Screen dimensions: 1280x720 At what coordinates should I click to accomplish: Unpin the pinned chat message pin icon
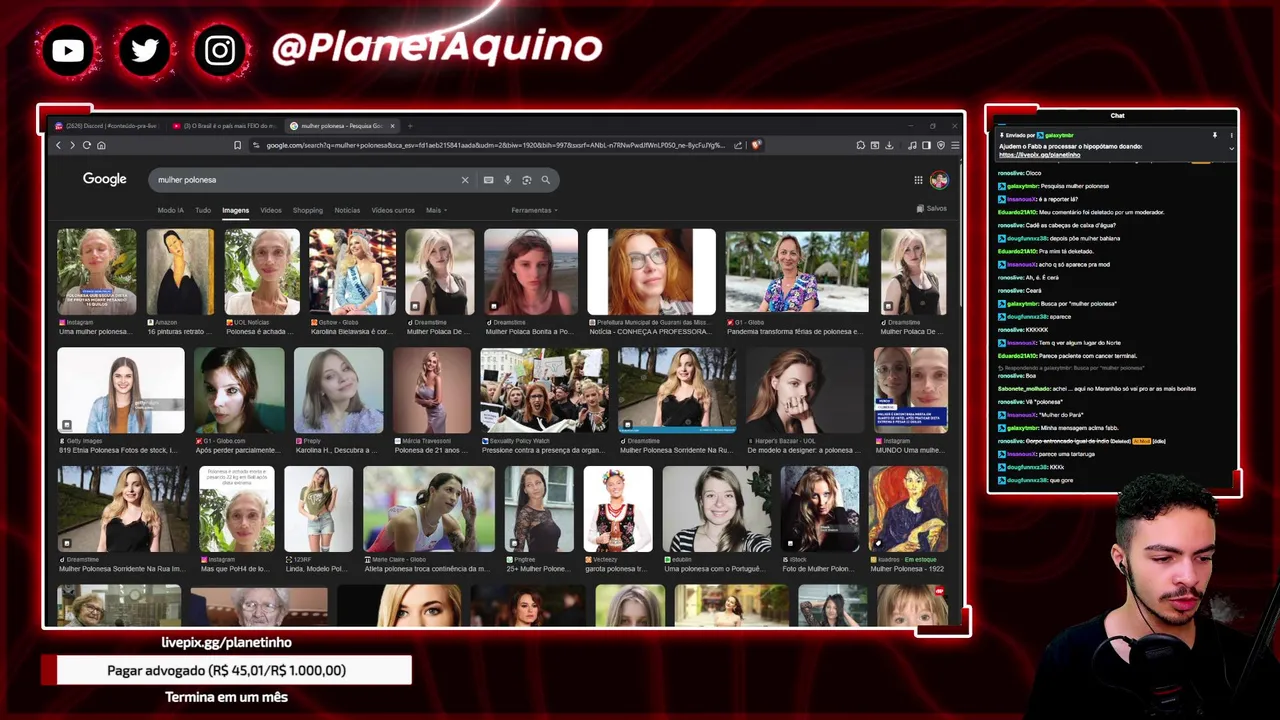click(1215, 135)
